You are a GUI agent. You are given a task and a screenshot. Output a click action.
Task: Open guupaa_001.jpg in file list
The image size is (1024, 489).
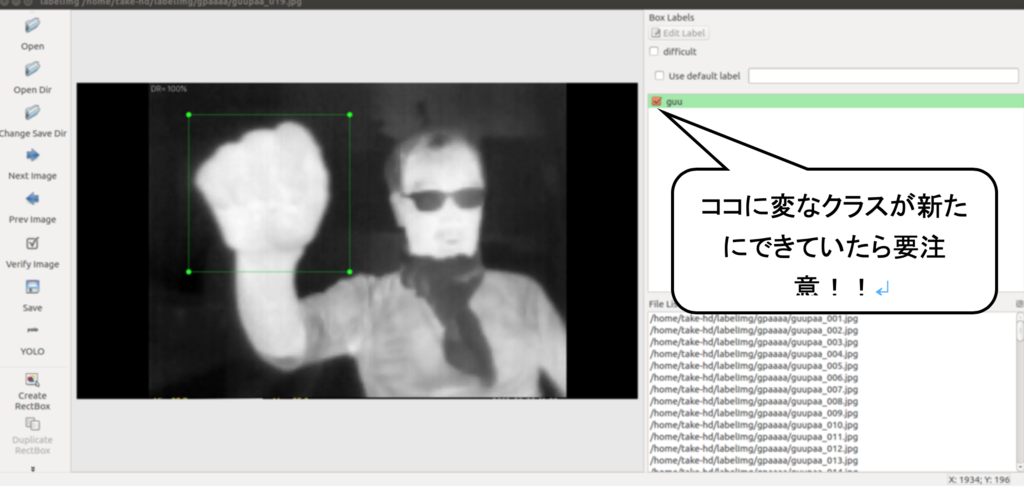754,319
